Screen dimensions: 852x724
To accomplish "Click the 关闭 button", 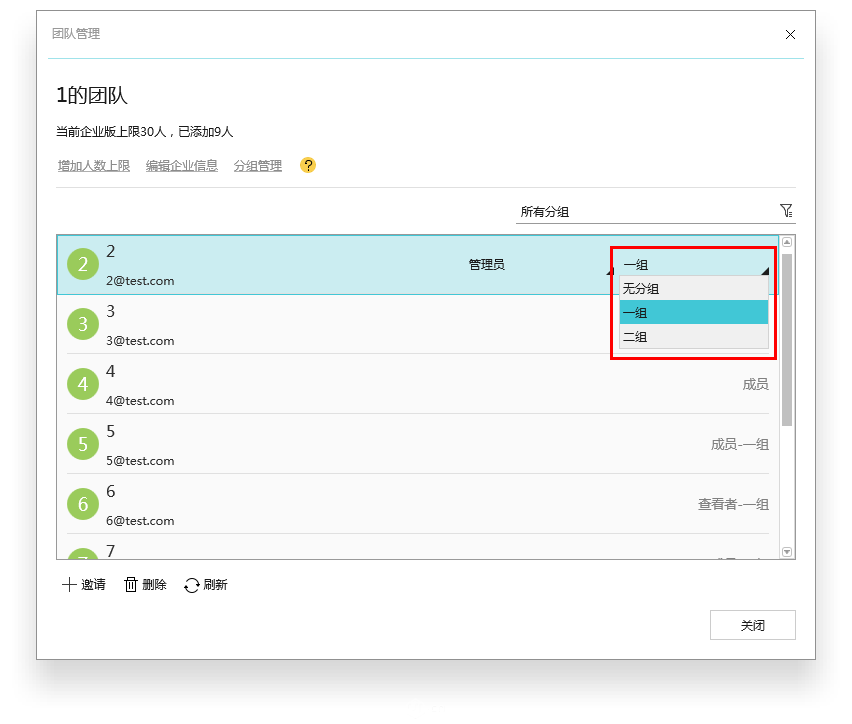I will point(753,625).
